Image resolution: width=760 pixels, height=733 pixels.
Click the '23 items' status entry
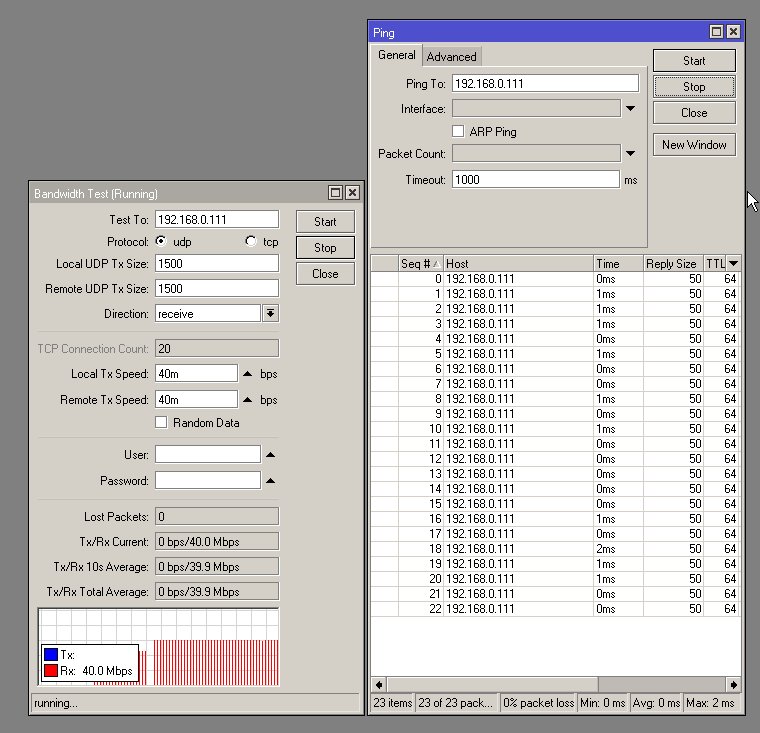pos(393,702)
